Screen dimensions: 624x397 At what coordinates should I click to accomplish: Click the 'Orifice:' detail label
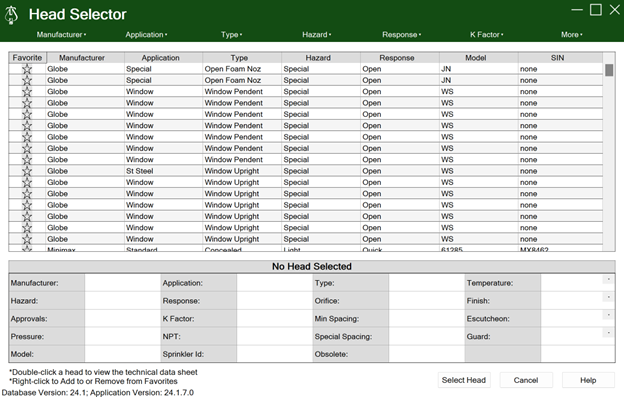click(x=327, y=301)
